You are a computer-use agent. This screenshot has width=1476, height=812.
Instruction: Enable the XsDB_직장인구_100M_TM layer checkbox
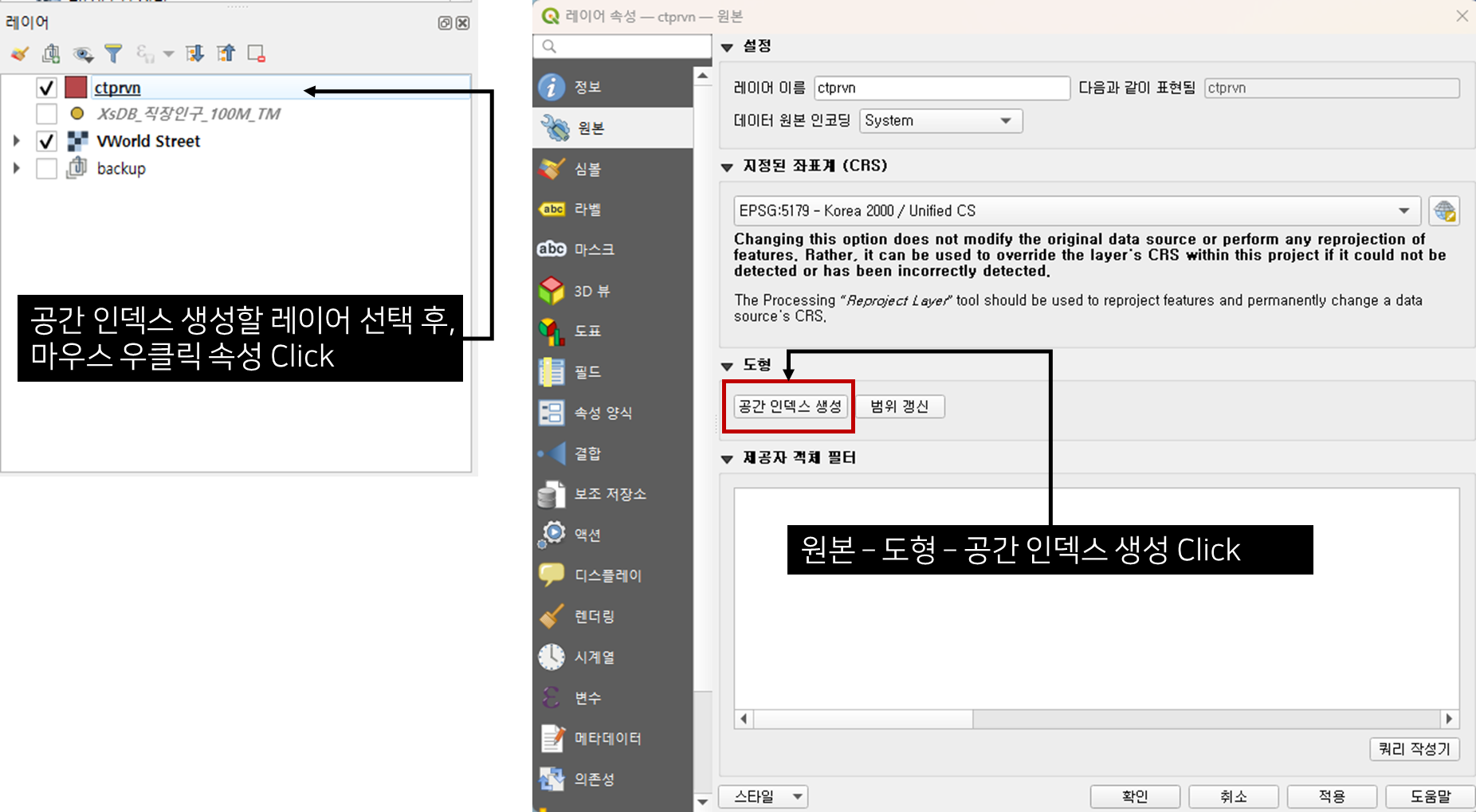point(47,114)
